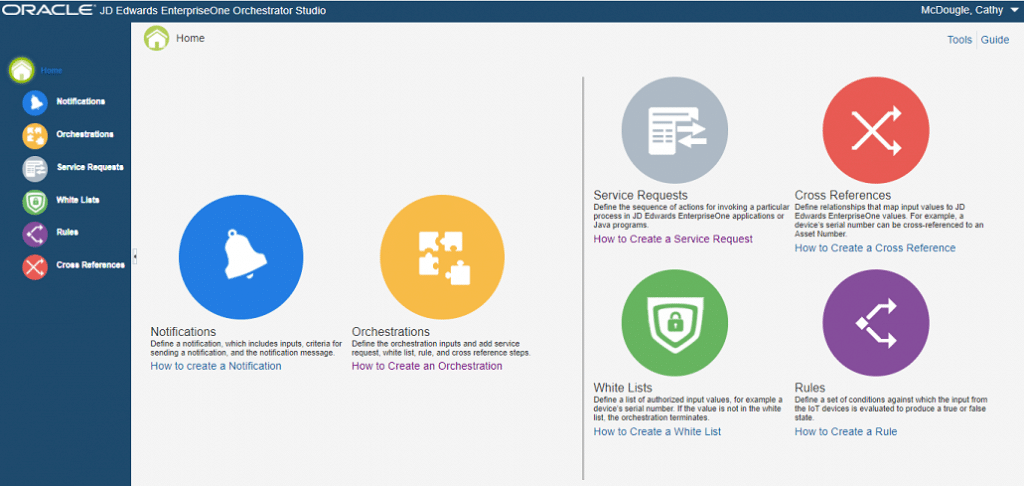Click the Oracle logo in title bar

[x=48, y=10]
